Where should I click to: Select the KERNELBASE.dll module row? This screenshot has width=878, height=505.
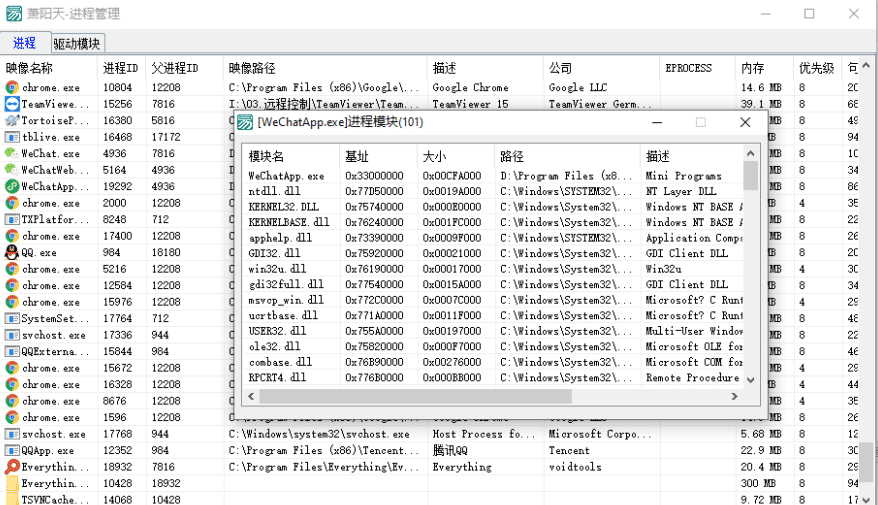click(493, 222)
